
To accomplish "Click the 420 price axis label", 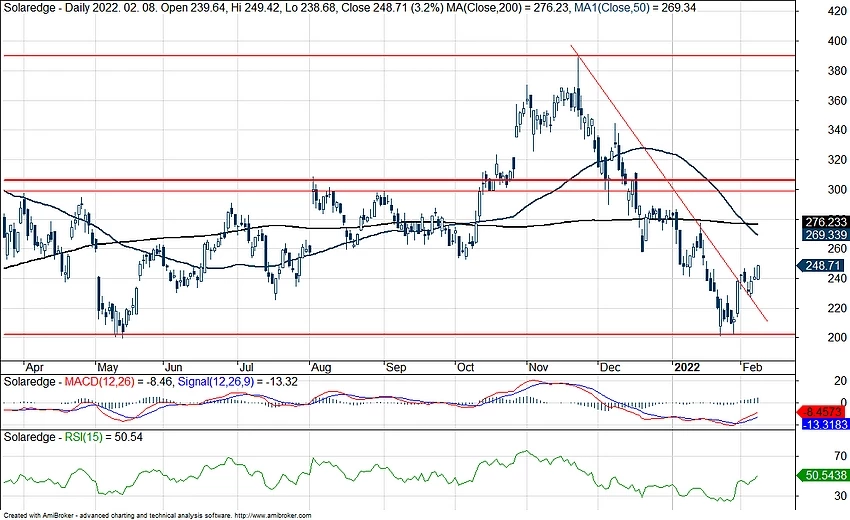I will (x=838, y=11).
